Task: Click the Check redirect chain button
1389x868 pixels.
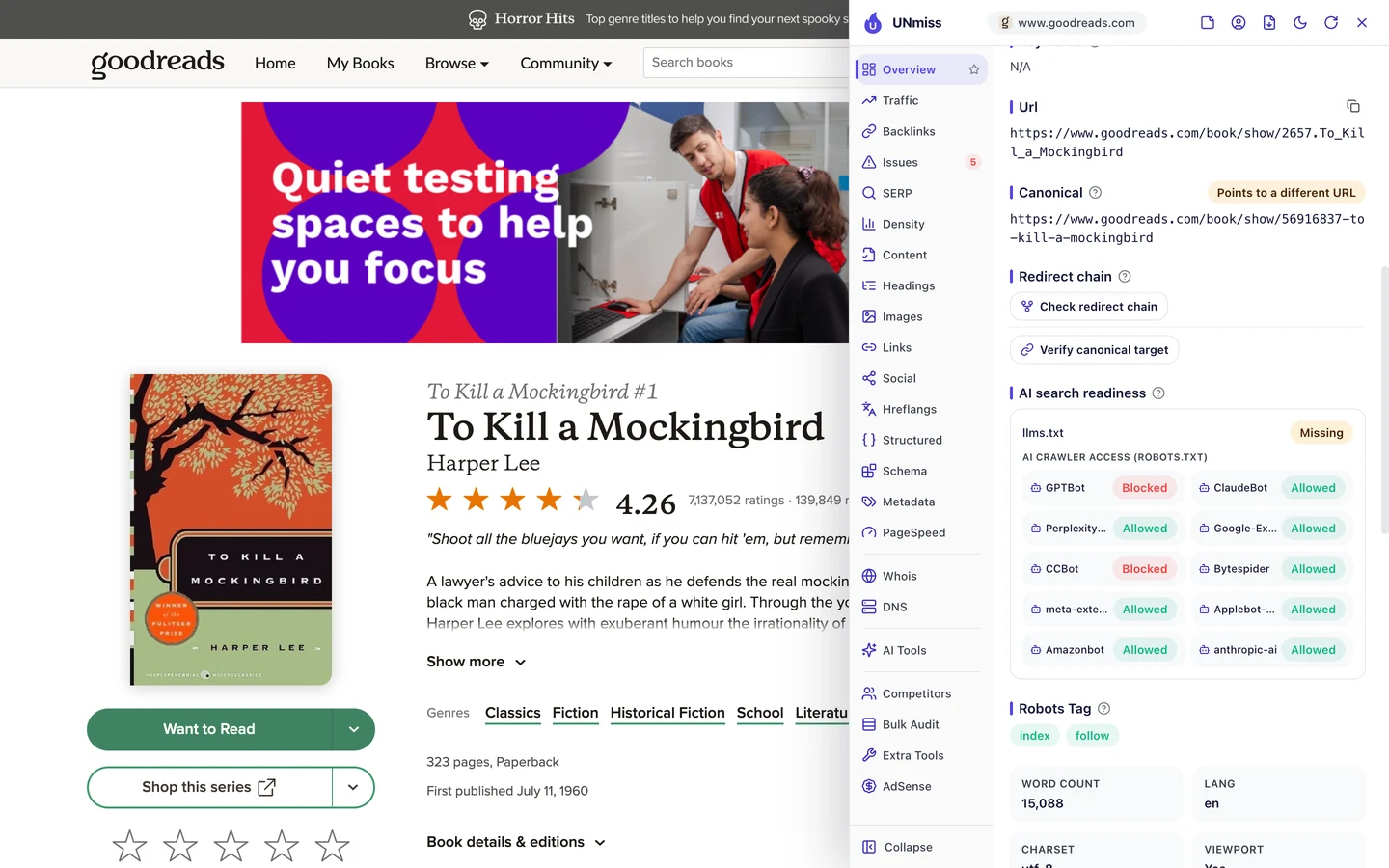Action: pyautogui.click(x=1089, y=307)
